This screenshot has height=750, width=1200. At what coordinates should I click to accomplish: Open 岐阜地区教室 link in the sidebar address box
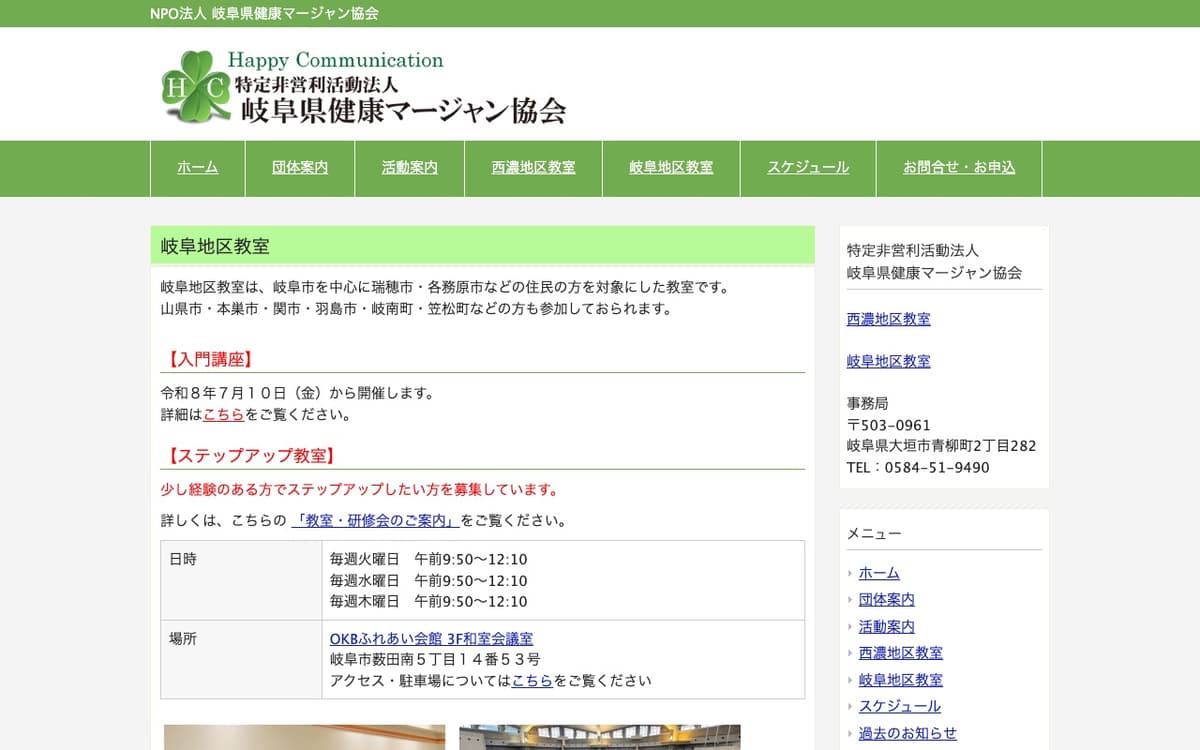click(889, 361)
